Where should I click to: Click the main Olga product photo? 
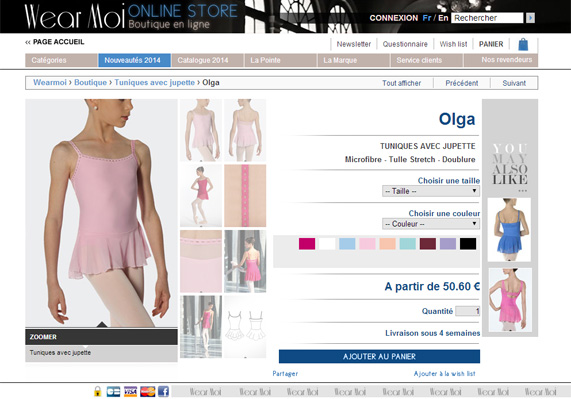click(101, 213)
